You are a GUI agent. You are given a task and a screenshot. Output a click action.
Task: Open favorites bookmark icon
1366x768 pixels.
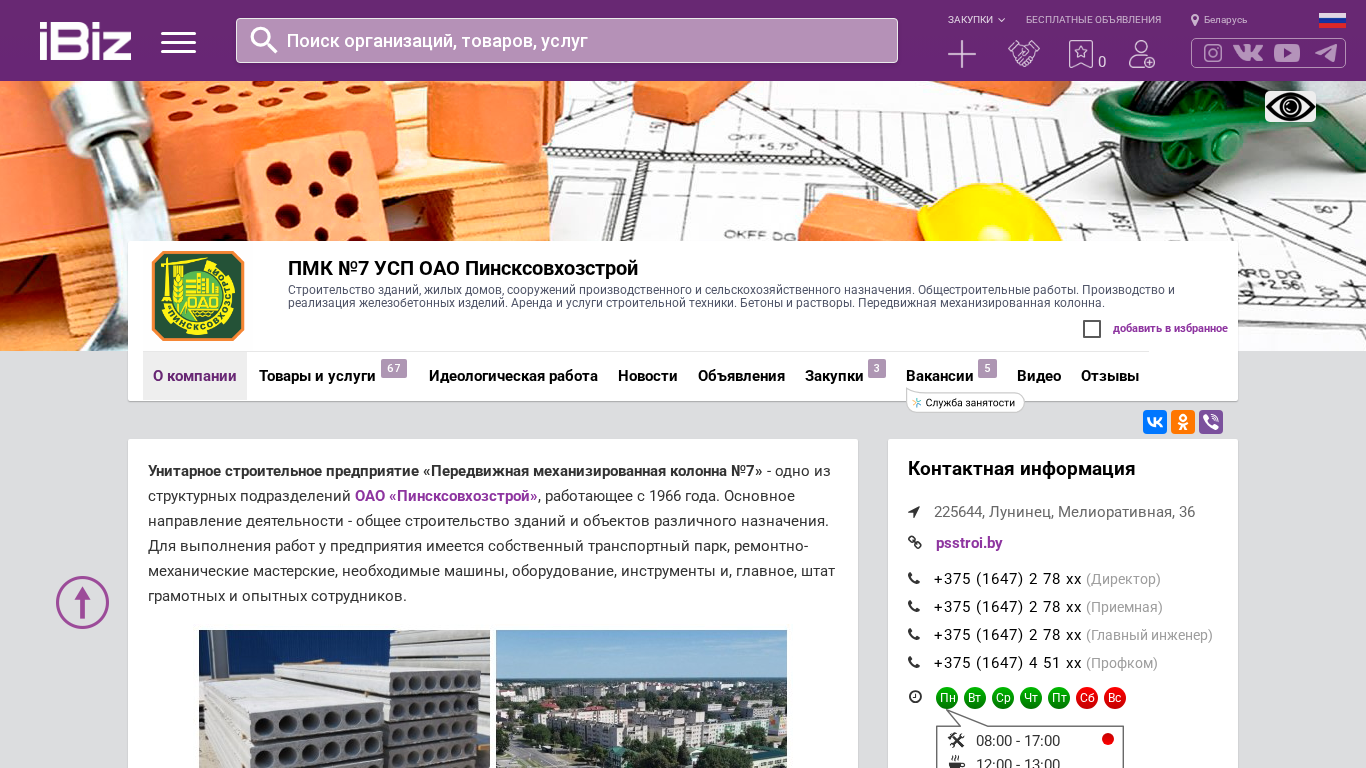(x=1081, y=54)
